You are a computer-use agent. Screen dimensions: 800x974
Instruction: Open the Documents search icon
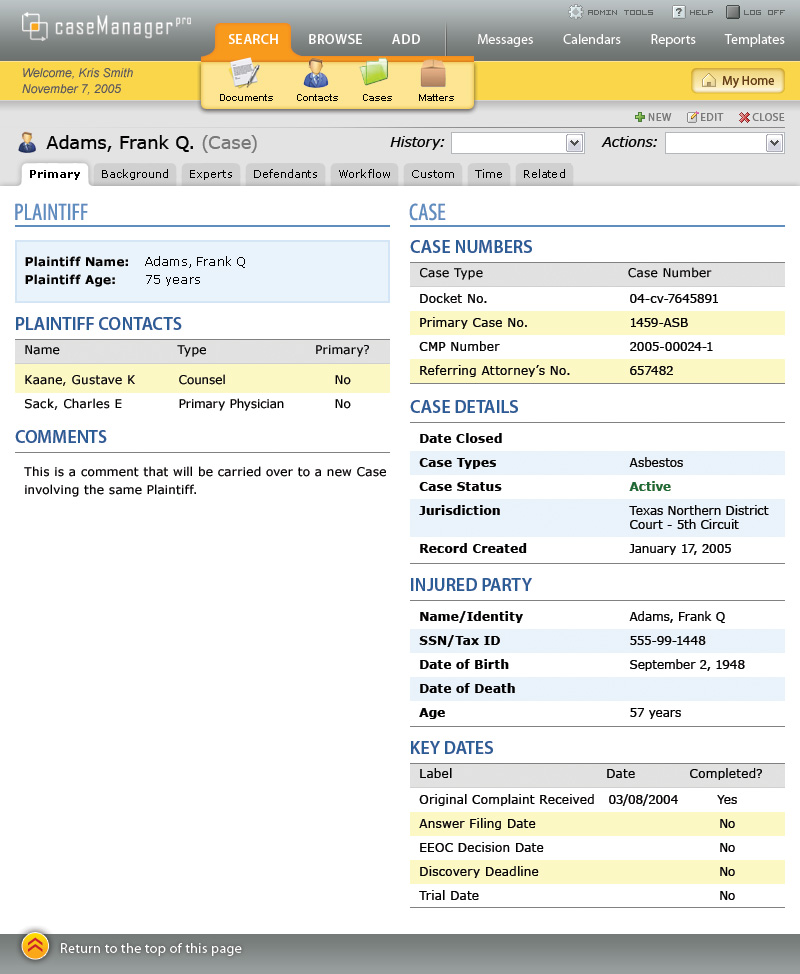[x=246, y=73]
